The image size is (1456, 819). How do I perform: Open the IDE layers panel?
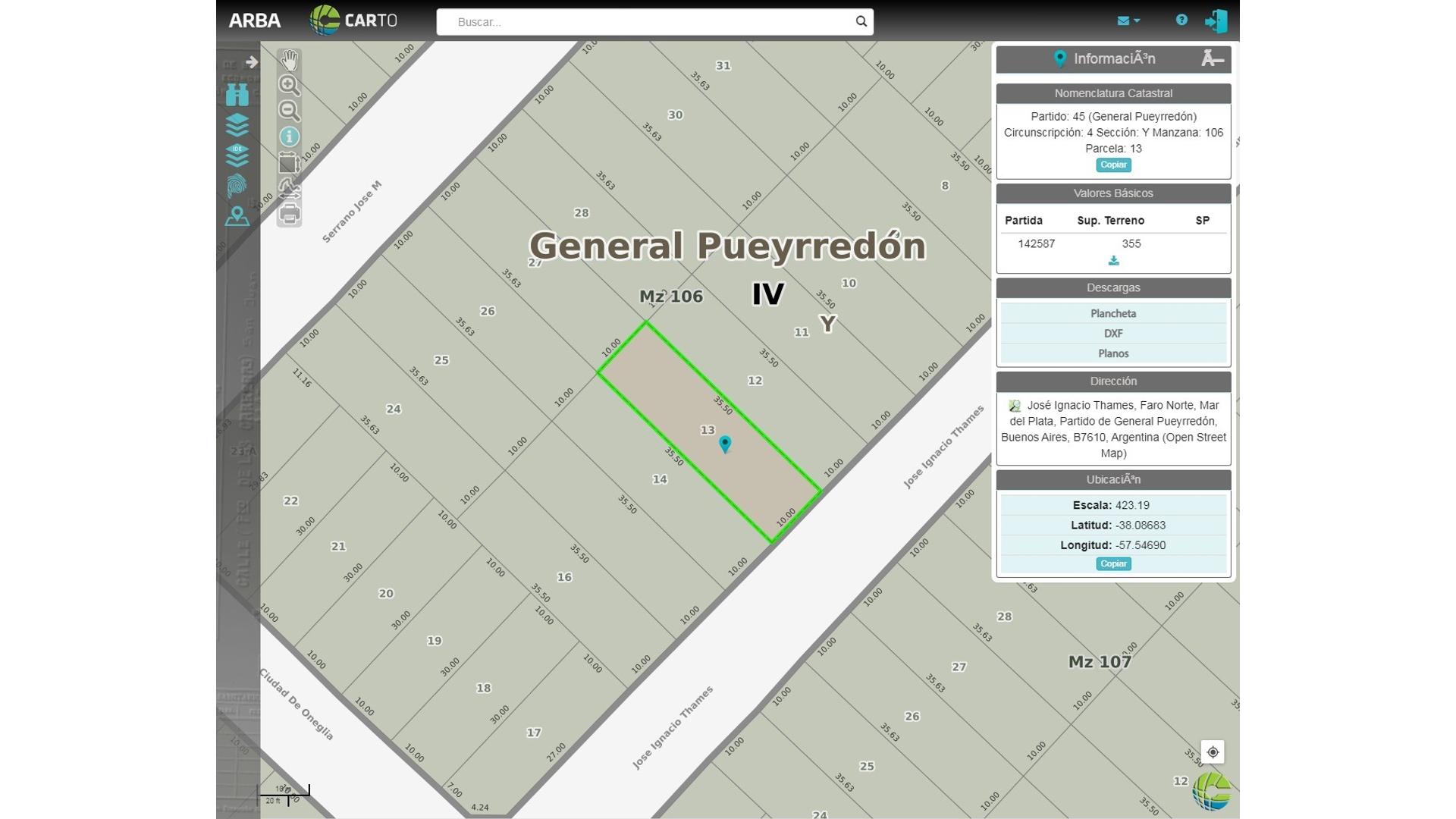click(x=237, y=155)
